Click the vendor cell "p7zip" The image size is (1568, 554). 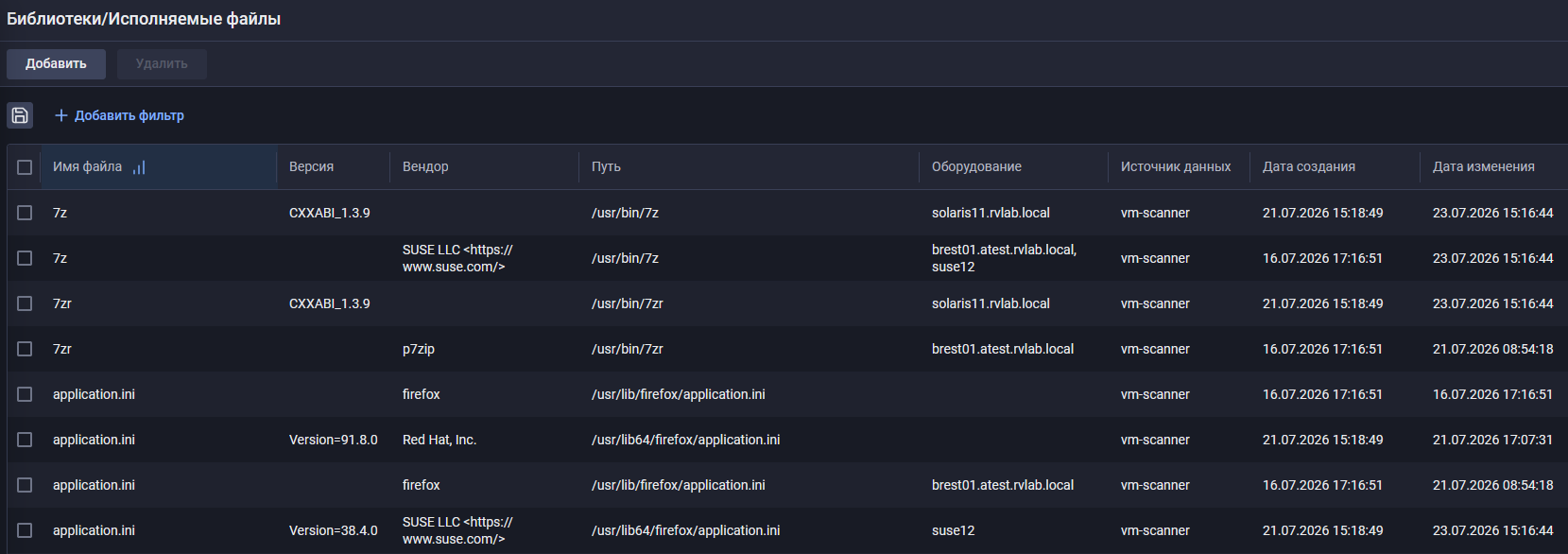click(419, 349)
